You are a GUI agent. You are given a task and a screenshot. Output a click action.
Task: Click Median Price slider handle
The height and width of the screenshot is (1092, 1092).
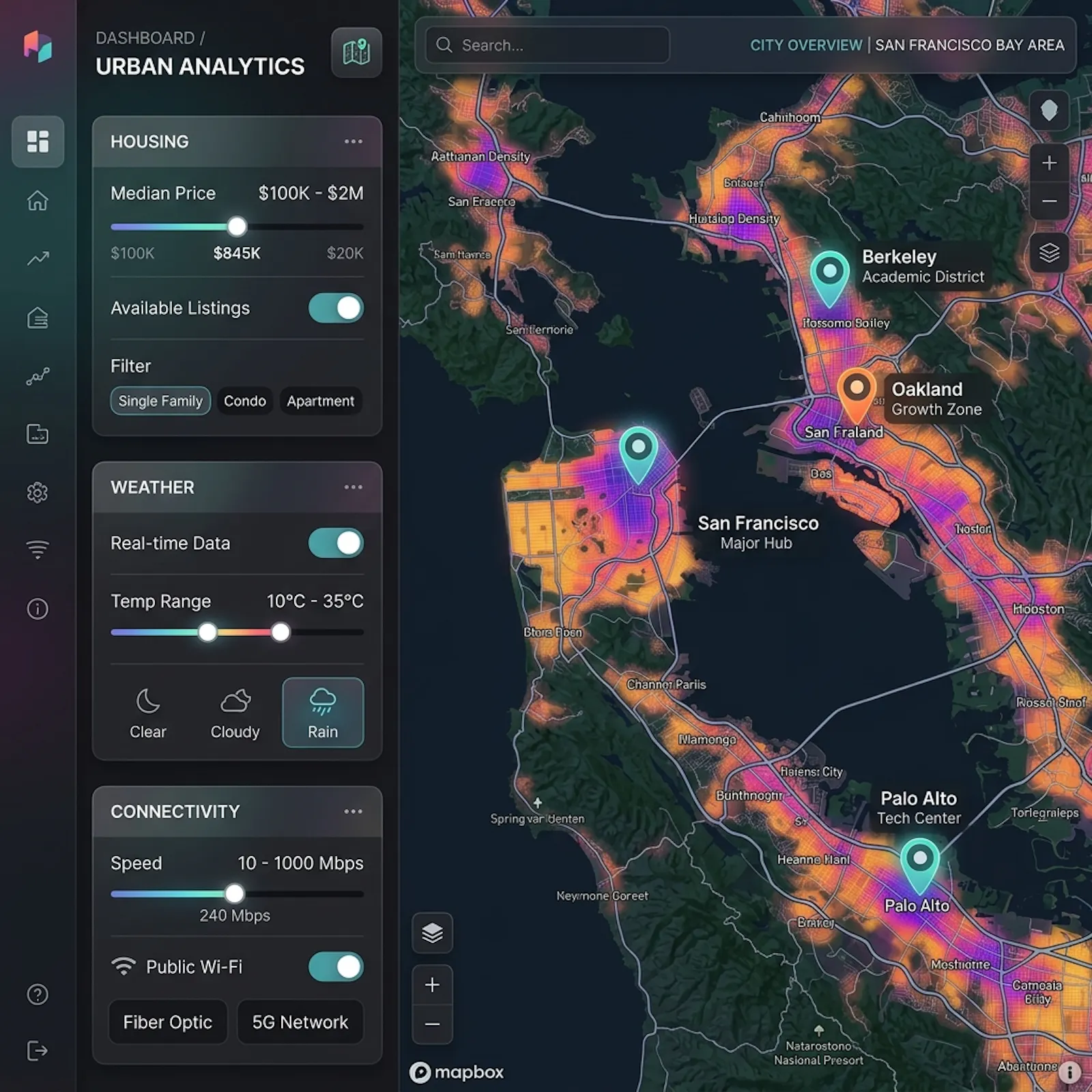click(x=237, y=227)
